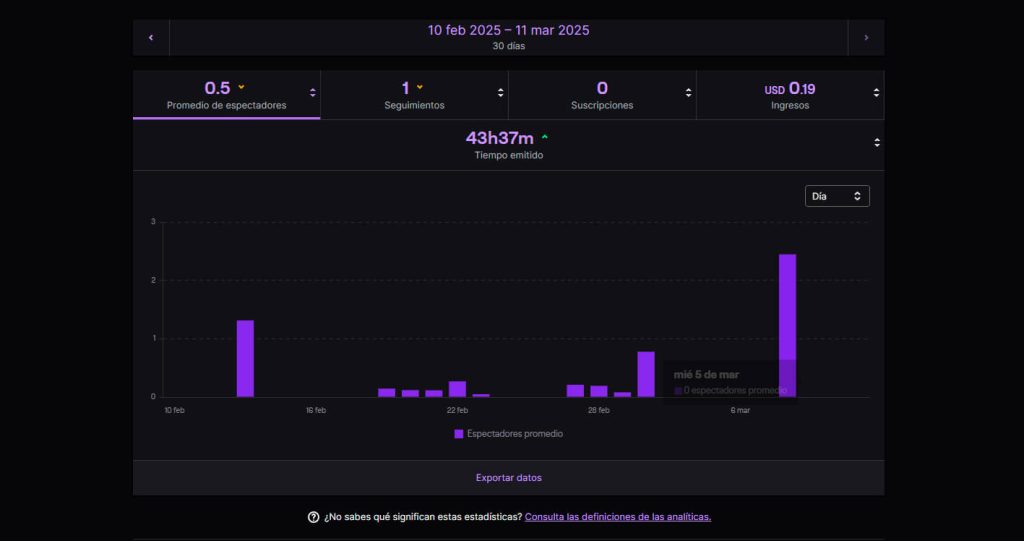The image size is (1024, 541).
Task: Open the Día granularity dropdown
Action: pyautogui.click(x=837, y=196)
